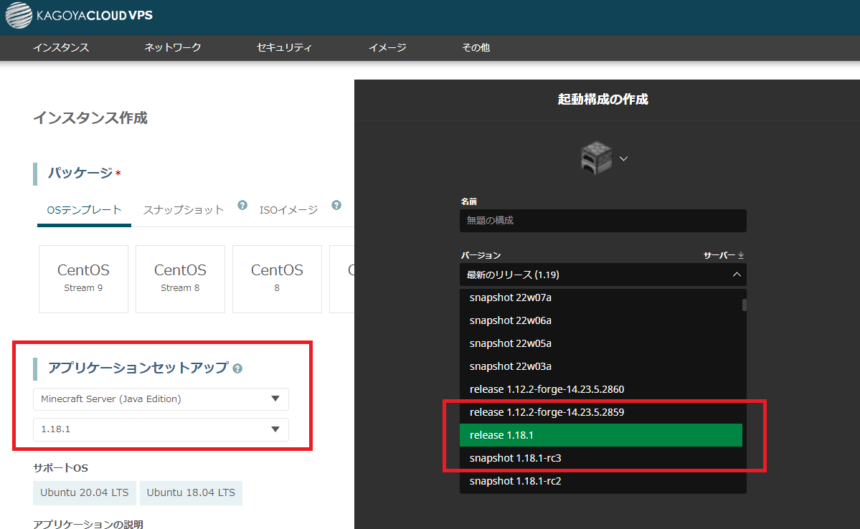Viewport: 860px width, 529px height.
Task: Expand the chevron beside the furnace icon
Action: tap(624, 159)
